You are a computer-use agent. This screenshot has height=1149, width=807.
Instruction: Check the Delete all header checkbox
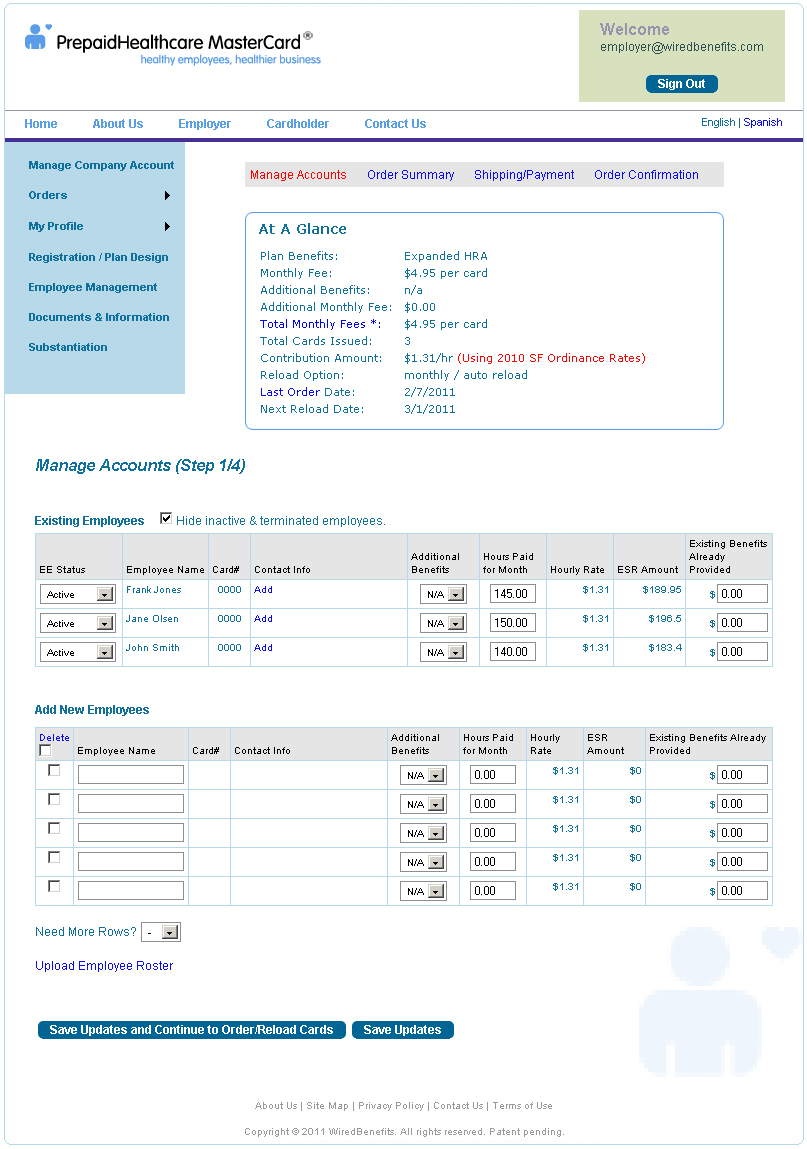45,750
